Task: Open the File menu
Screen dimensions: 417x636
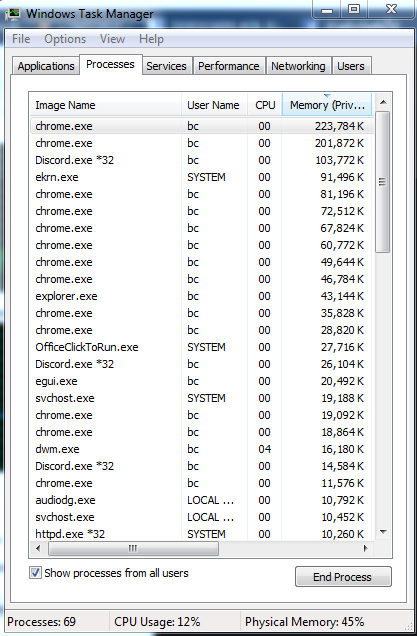Action: [21, 39]
